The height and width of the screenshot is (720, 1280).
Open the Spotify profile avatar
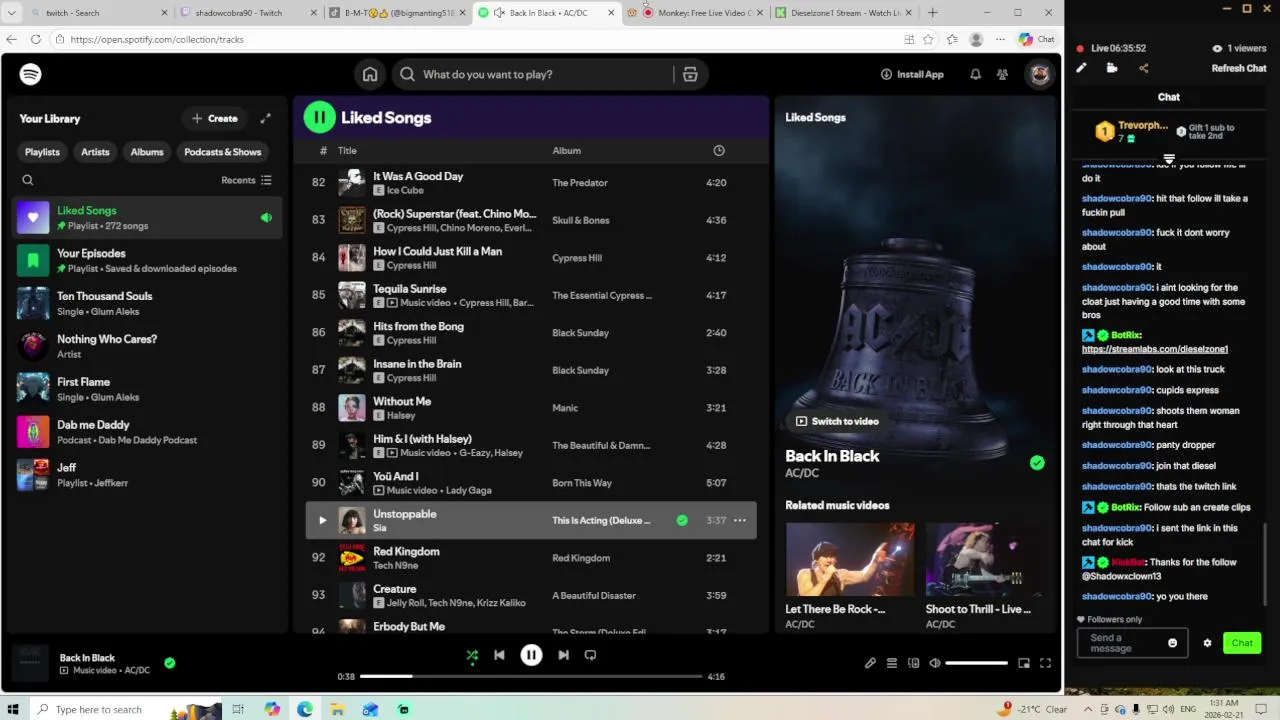(1040, 74)
